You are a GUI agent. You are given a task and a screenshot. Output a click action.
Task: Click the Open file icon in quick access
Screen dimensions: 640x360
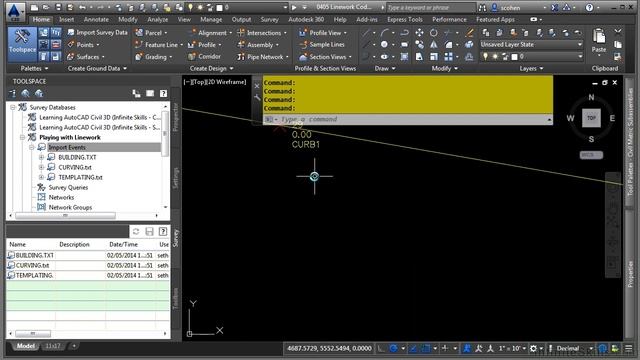click(x=46, y=7)
